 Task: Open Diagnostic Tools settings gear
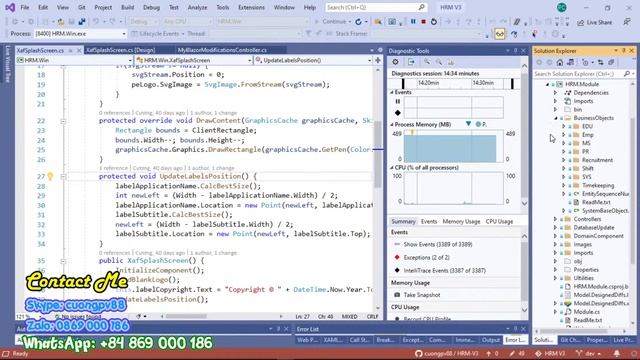[x=395, y=62]
